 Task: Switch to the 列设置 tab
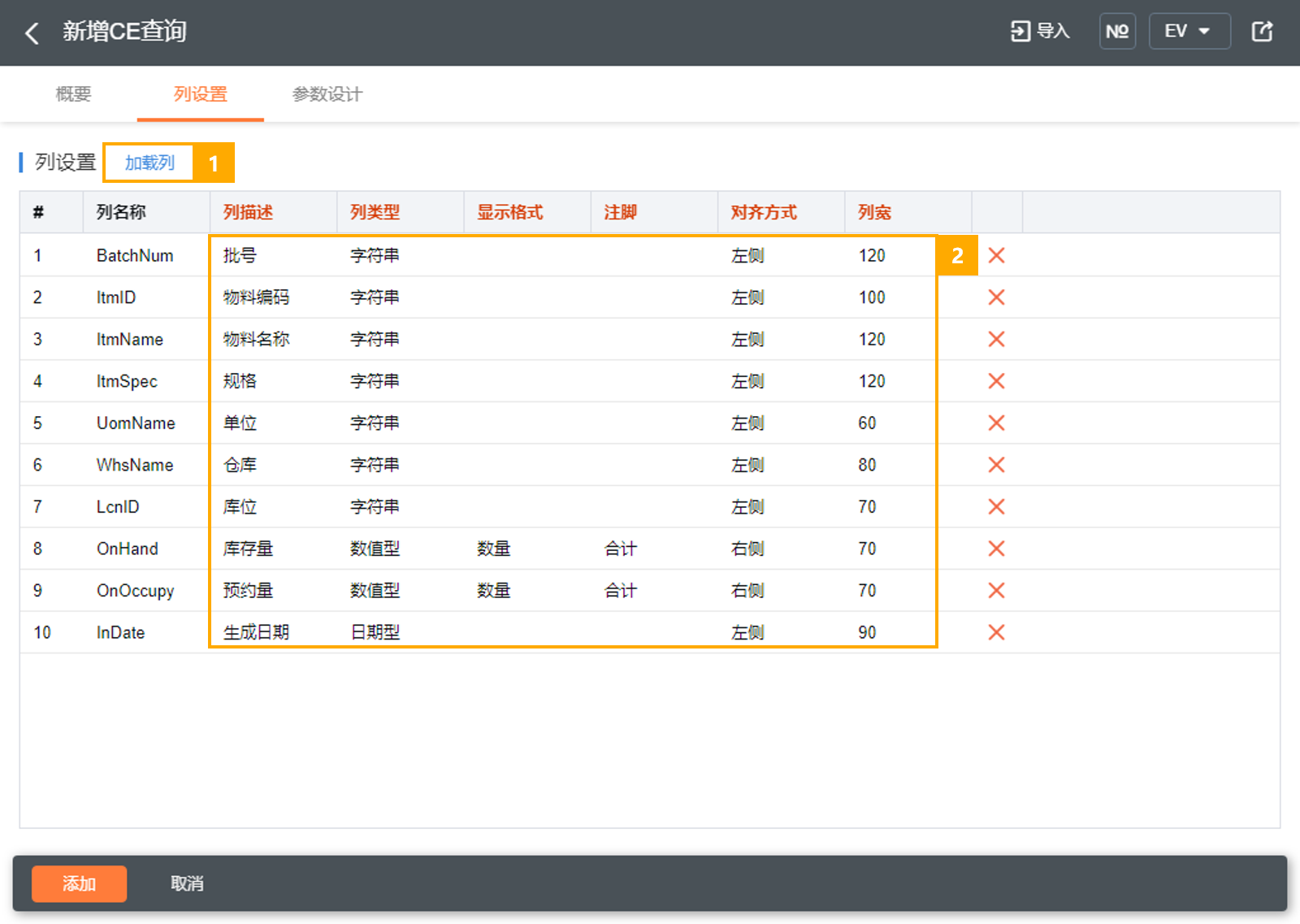click(201, 94)
